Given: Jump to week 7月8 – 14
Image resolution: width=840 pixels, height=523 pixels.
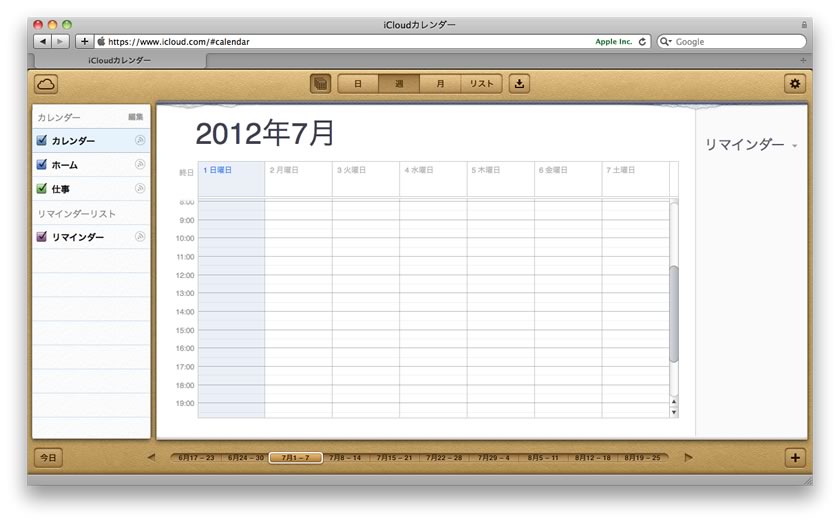Looking at the screenshot, I should point(345,458).
